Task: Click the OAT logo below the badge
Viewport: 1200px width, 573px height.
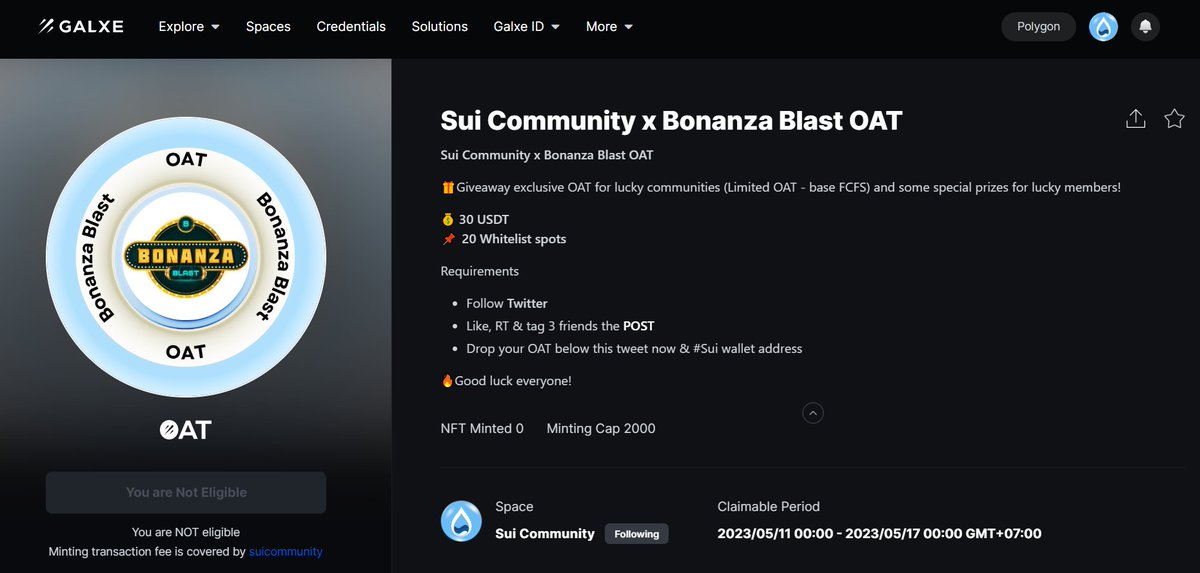Action: click(186, 430)
